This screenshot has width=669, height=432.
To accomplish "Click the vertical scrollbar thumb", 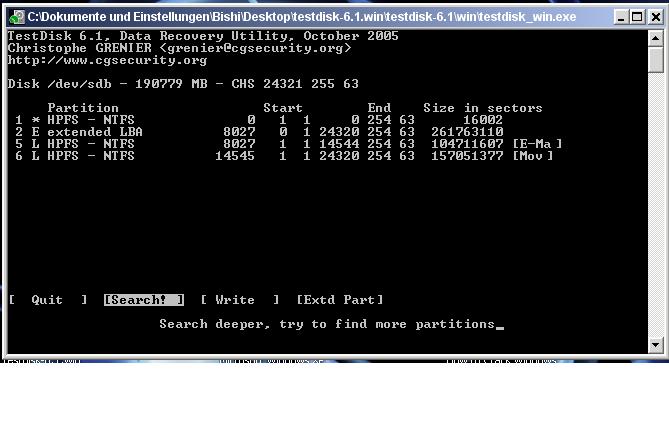I will click(655, 59).
